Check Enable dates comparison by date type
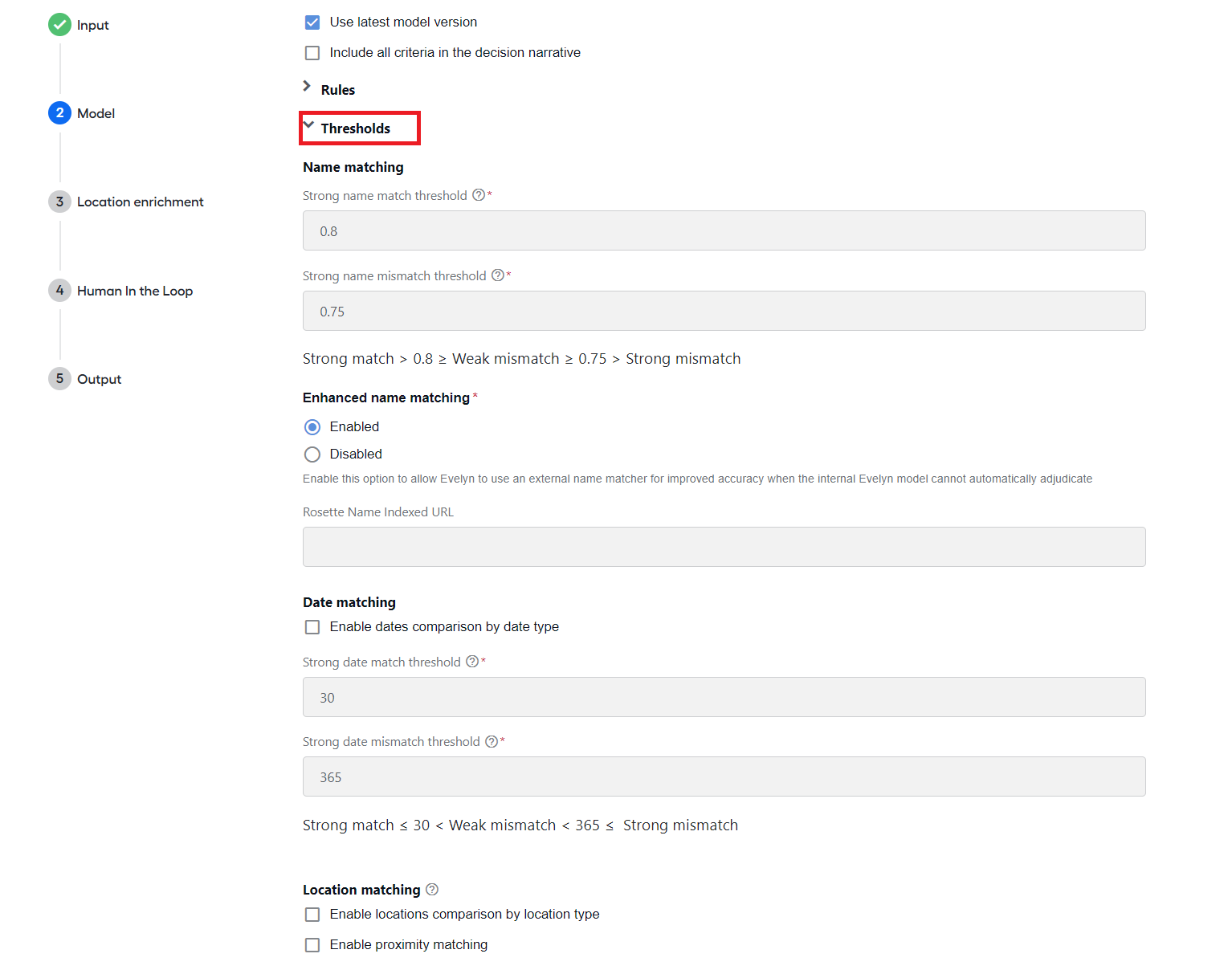The width and height of the screenshot is (1232, 970). [x=312, y=627]
